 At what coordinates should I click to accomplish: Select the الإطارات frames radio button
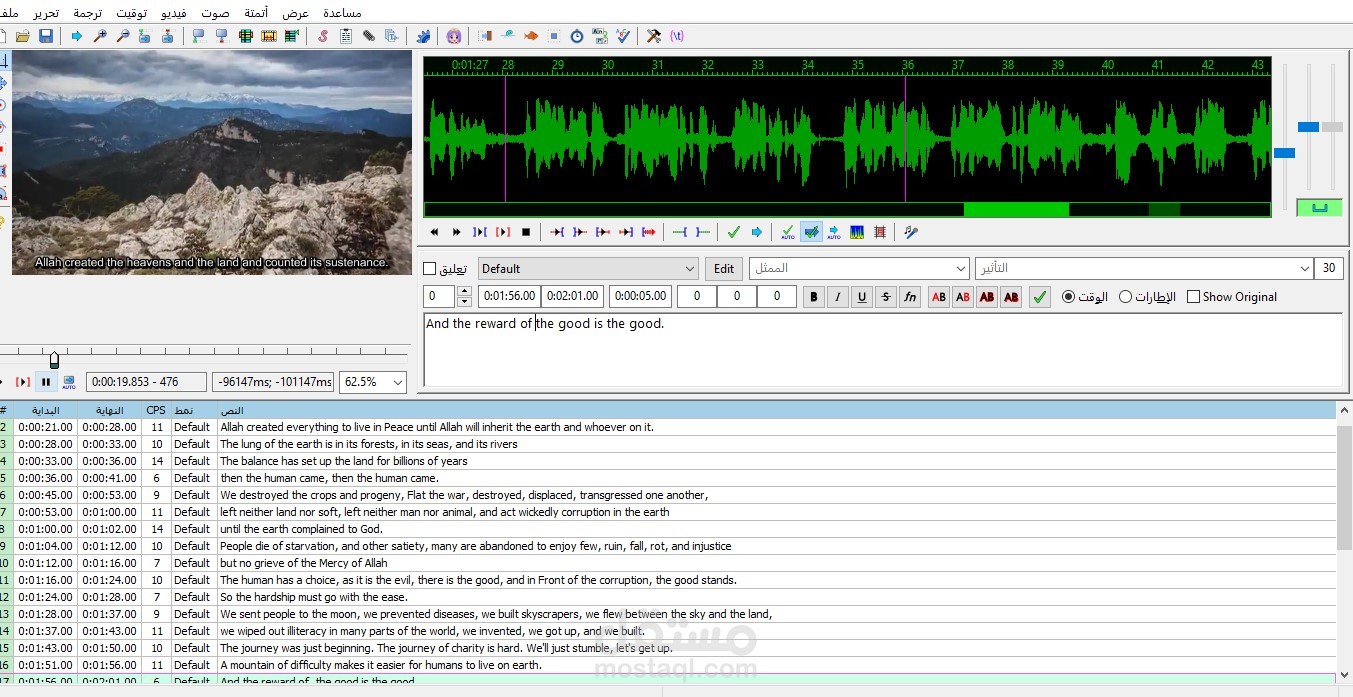(x=1125, y=297)
